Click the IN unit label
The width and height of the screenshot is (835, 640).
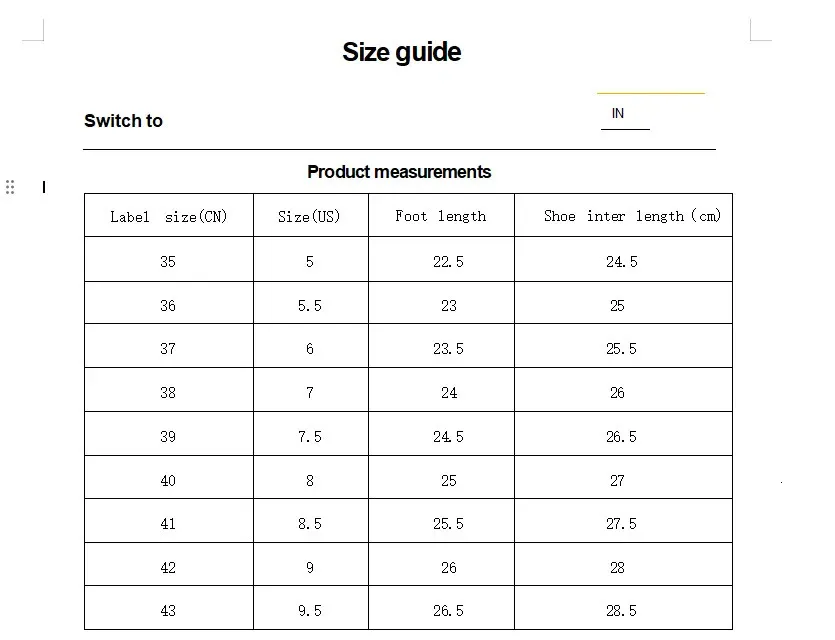tap(618, 114)
